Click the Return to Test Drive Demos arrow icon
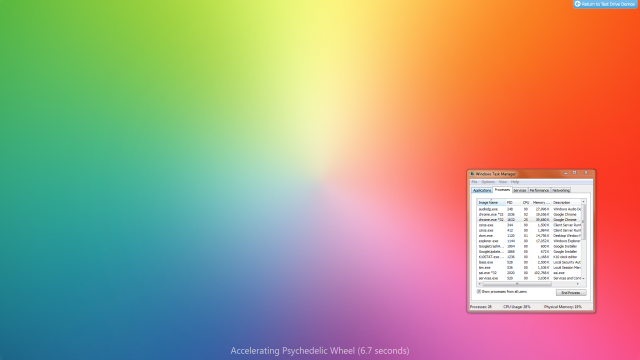Viewport: 640px width, 360px height. click(x=578, y=4)
